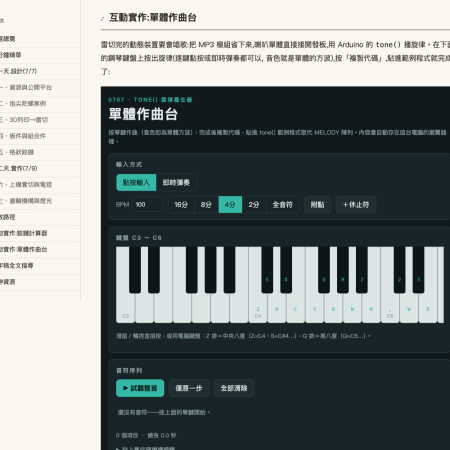The height and width of the screenshot is (450, 450).
Task: Add a rest with +休止符
Action: (x=356, y=204)
